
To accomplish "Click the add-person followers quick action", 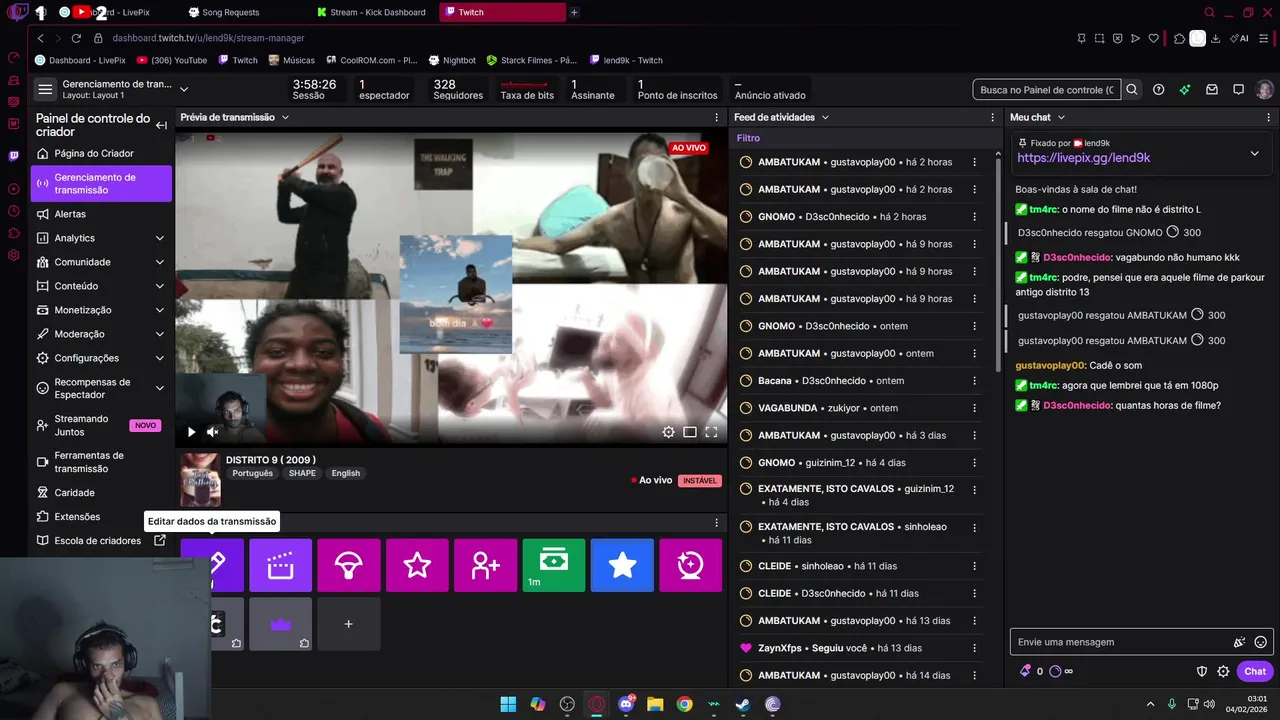I will click(x=485, y=565).
